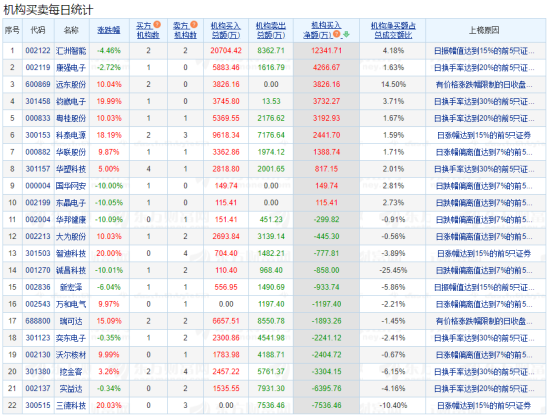Select price change cell 18.19%

109,135
